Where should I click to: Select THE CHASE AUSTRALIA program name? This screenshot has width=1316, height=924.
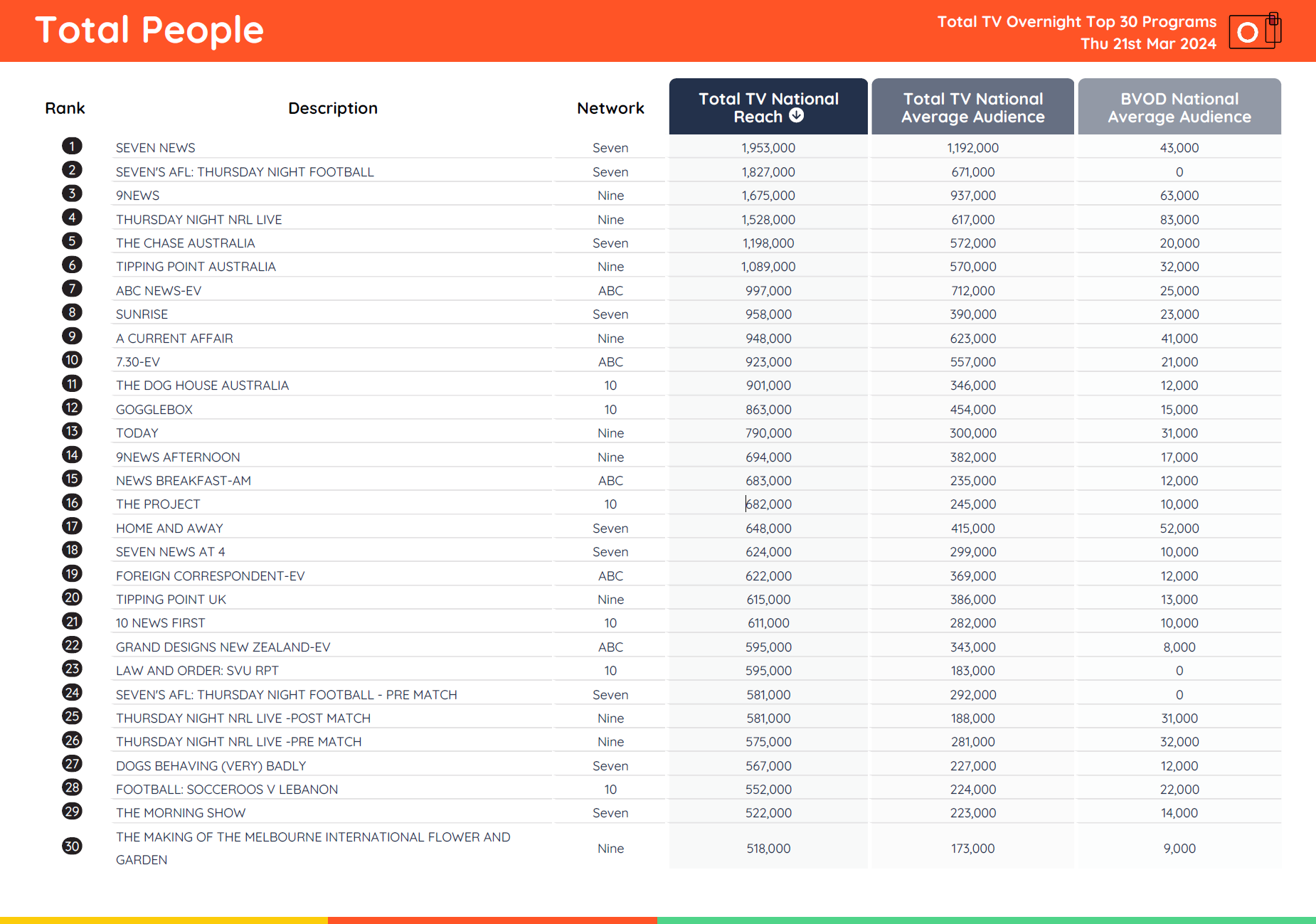pos(185,243)
